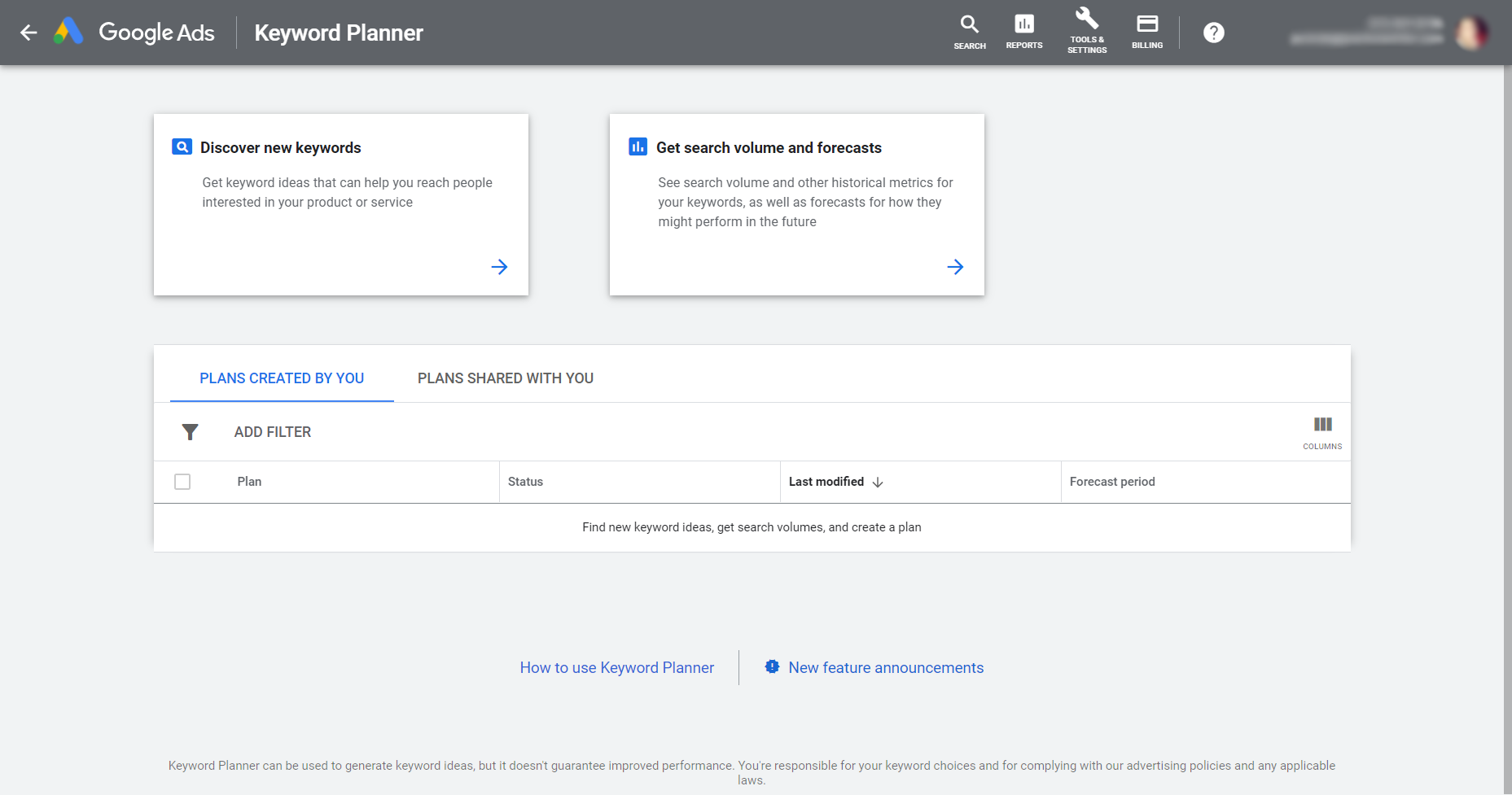Screen dimensions: 1512x795
Task: Click arrow on Discover new keywords card
Action: [x=499, y=267]
